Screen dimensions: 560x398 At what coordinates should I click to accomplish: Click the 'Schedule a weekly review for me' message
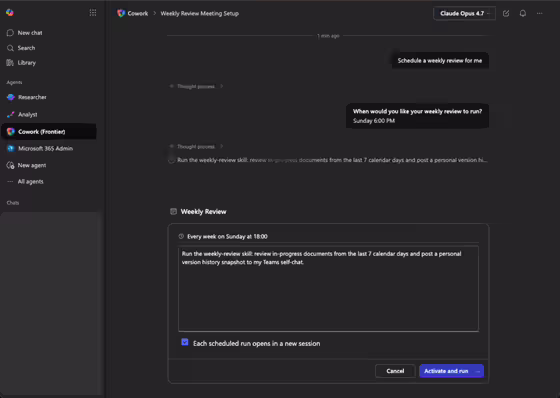[440, 61]
